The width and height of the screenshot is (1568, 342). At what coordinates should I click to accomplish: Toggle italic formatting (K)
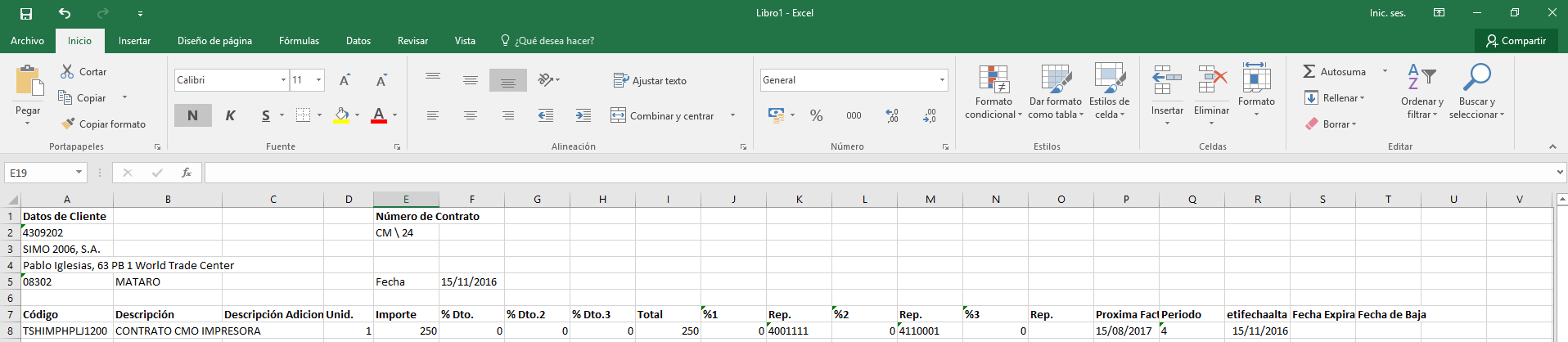coord(230,115)
